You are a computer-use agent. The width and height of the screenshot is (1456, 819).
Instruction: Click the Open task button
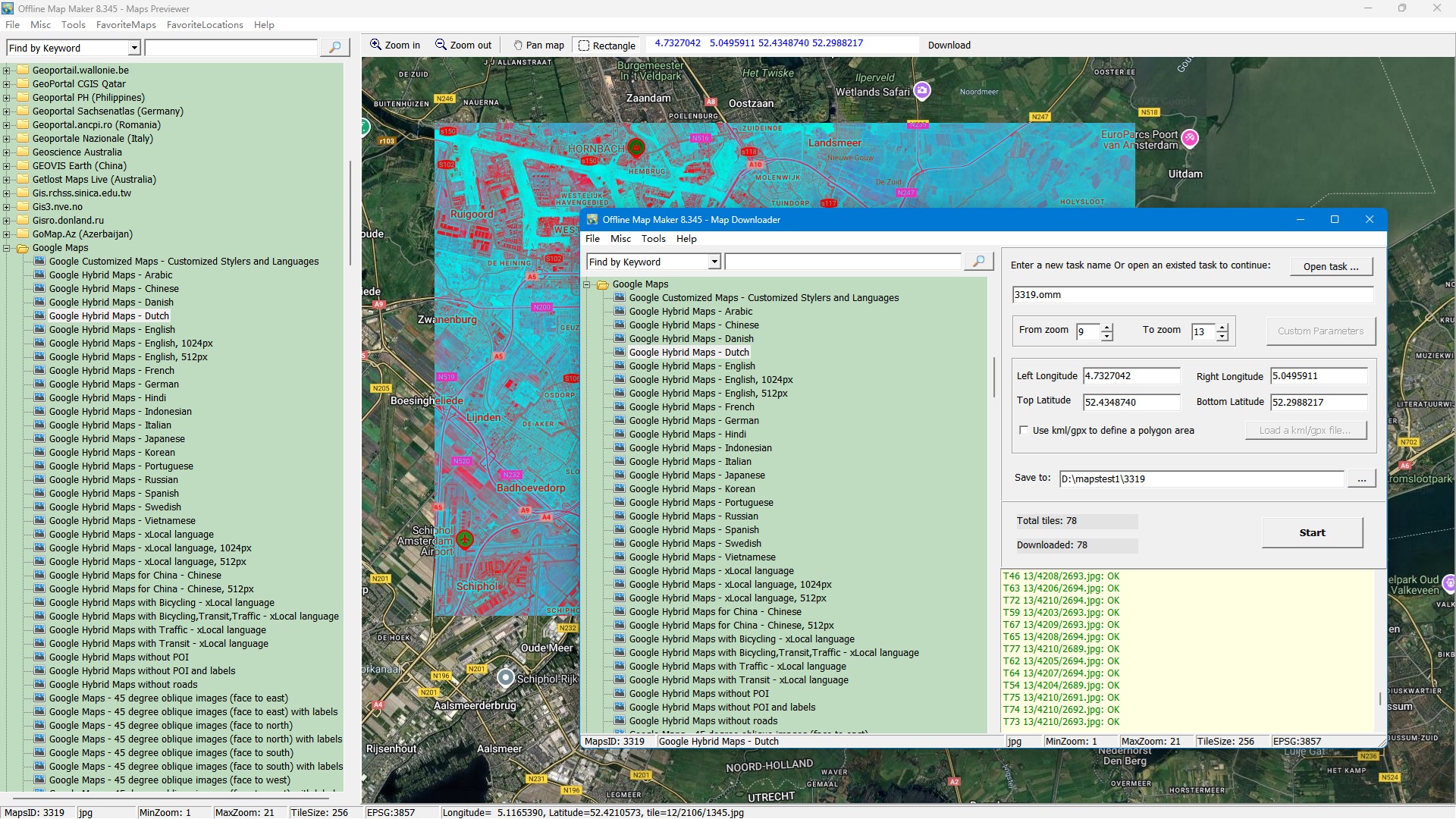1331,266
